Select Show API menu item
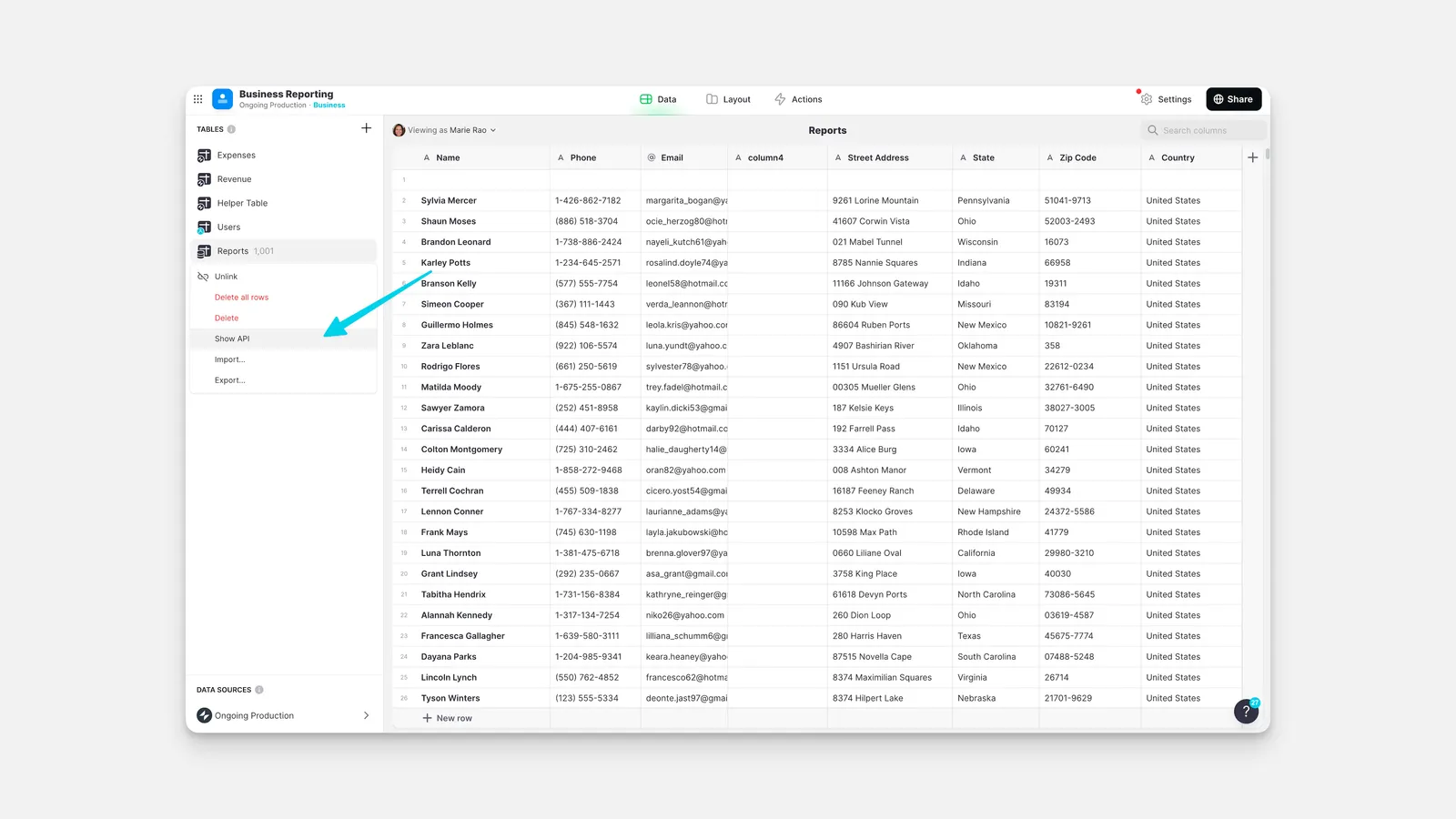The height and width of the screenshot is (819, 1456). point(283,339)
